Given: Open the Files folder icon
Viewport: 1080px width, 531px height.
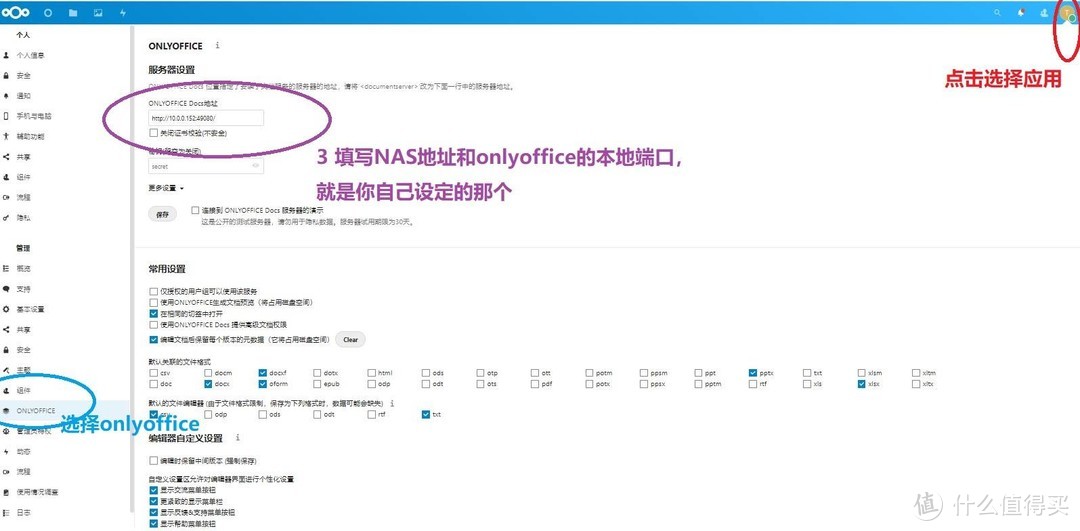Looking at the screenshot, I should (x=73, y=12).
